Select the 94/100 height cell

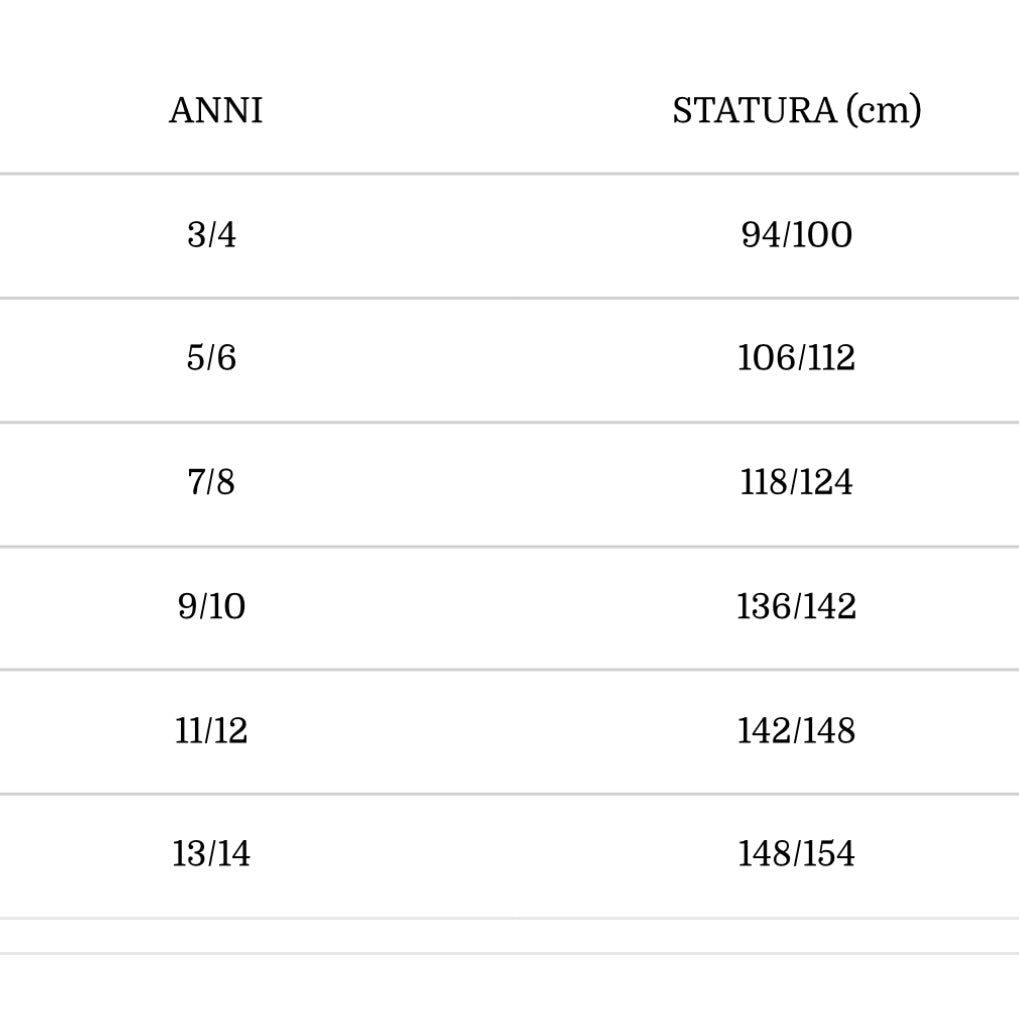(x=796, y=235)
